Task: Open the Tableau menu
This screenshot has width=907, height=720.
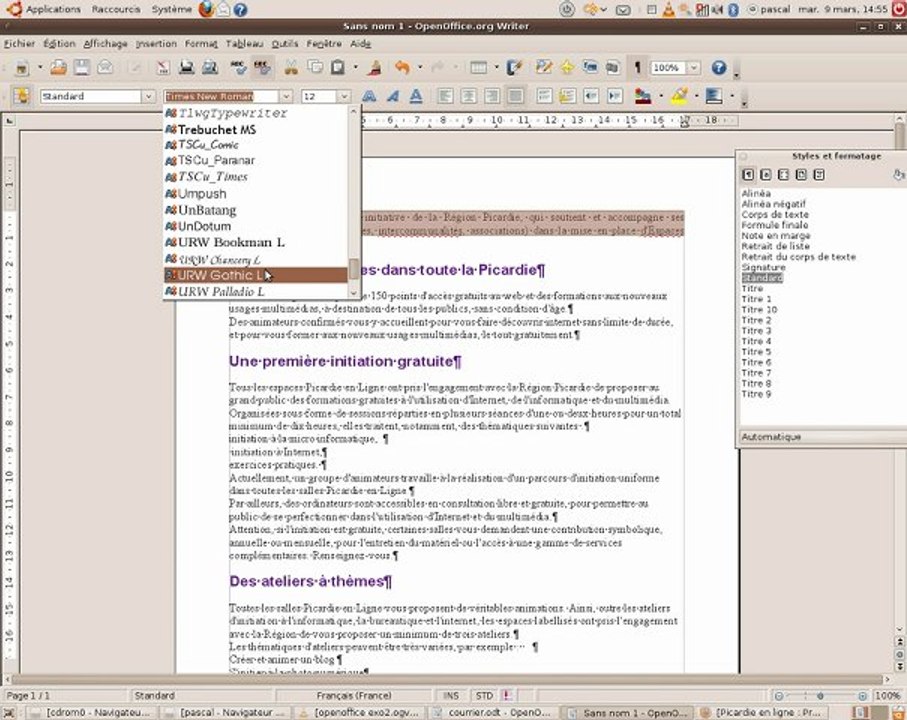Action: (x=245, y=43)
